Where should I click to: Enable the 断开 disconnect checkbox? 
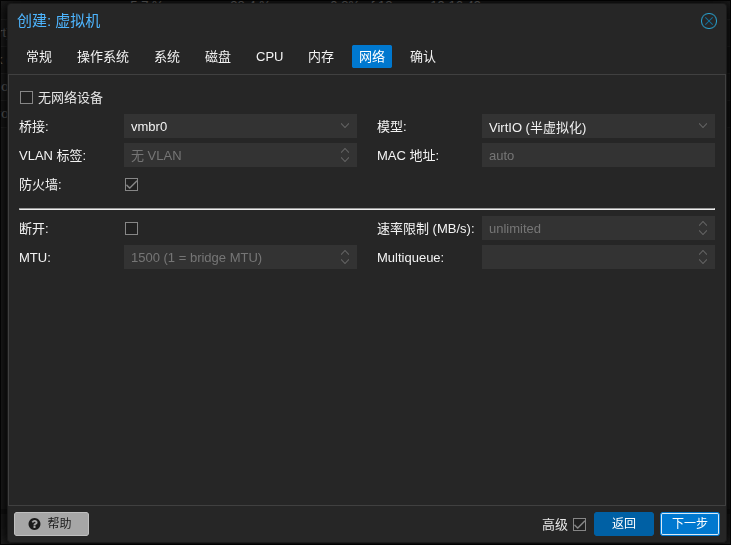[x=131, y=228]
